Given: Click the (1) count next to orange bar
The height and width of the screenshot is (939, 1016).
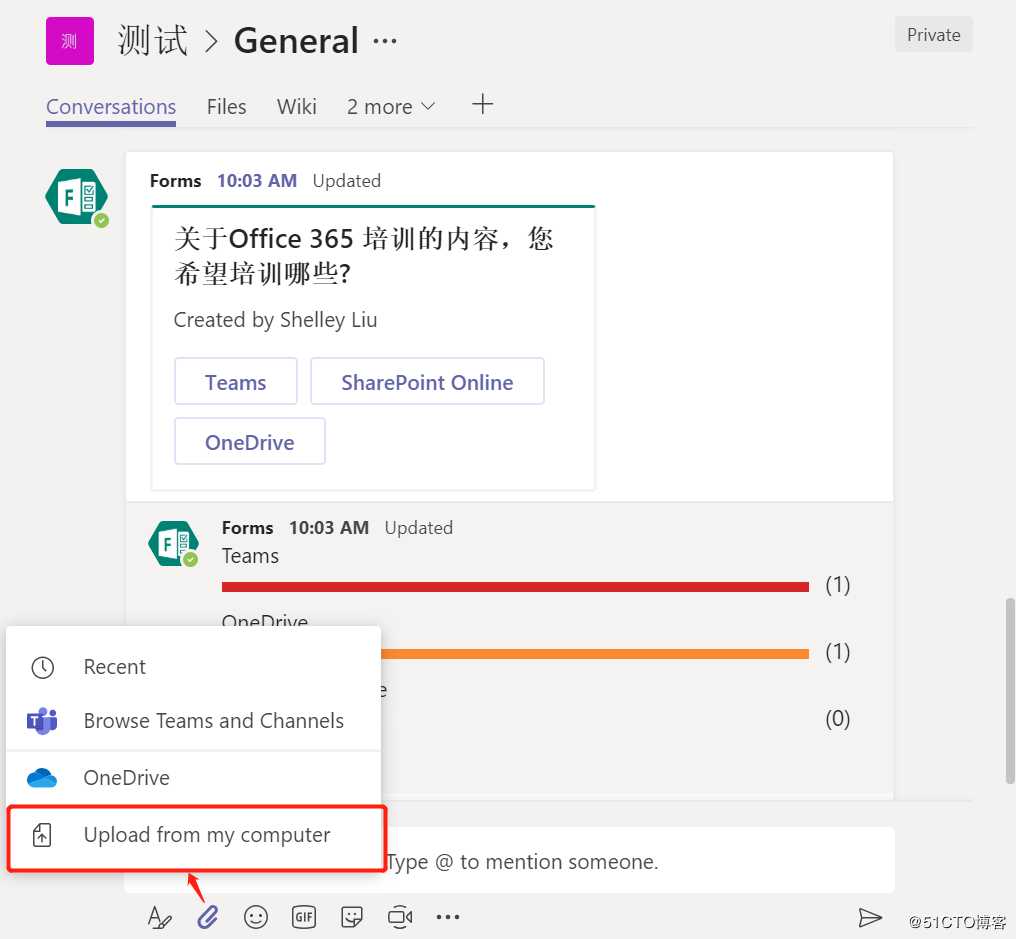Looking at the screenshot, I should (x=837, y=651).
